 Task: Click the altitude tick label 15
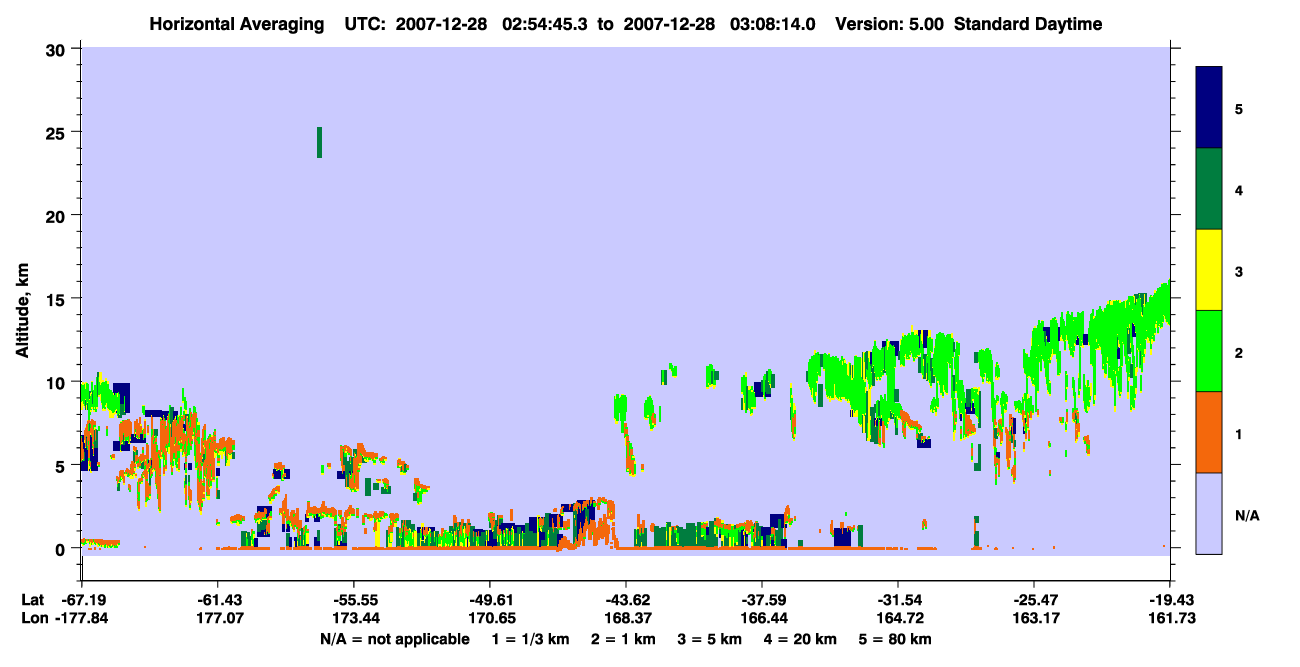tap(58, 299)
